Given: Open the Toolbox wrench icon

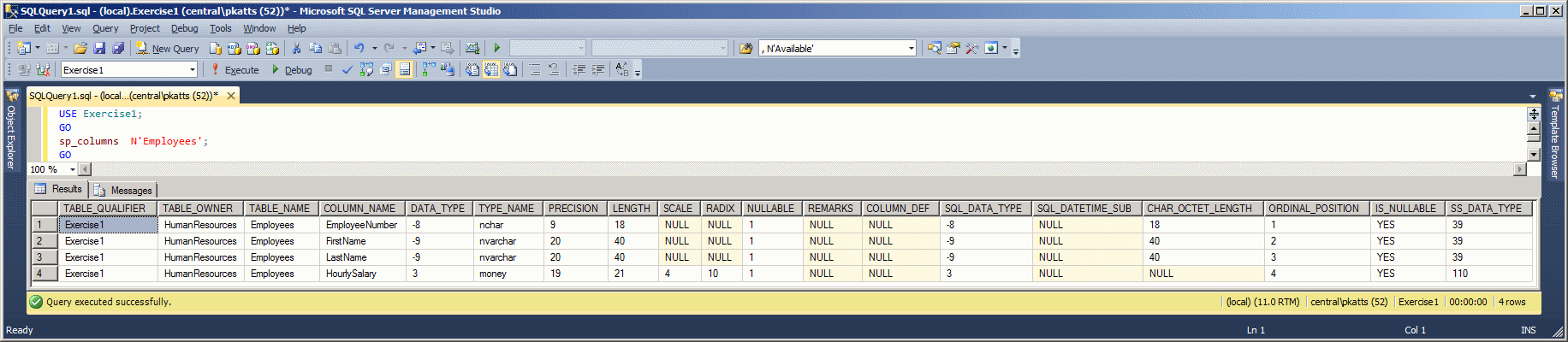Looking at the screenshot, I should click(x=971, y=48).
